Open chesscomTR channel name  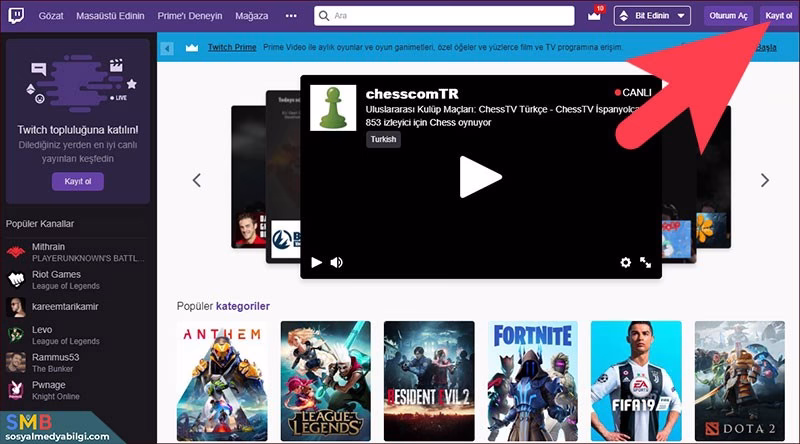412,94
